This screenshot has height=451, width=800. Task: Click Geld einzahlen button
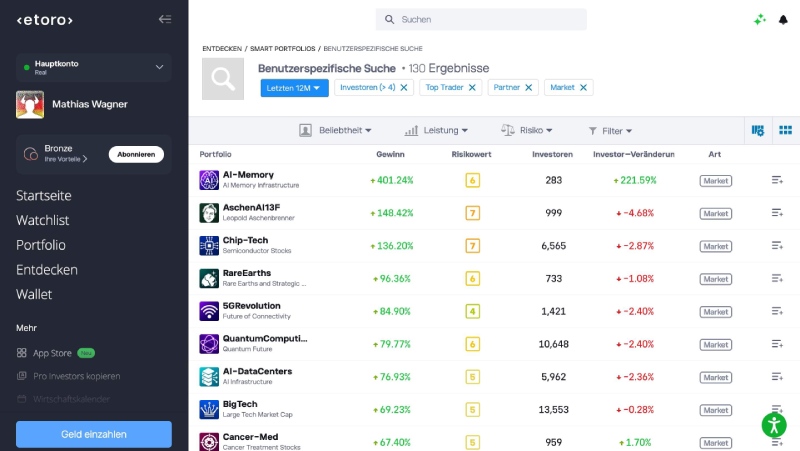point(94,434)
